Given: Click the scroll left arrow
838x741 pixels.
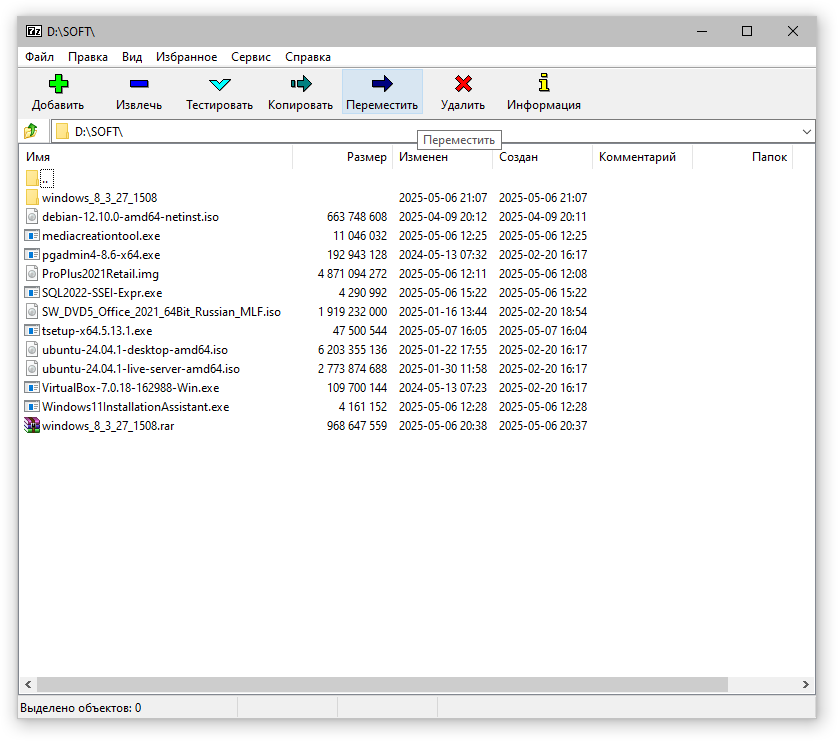Looking at the screenshot, I should (28, 684).
